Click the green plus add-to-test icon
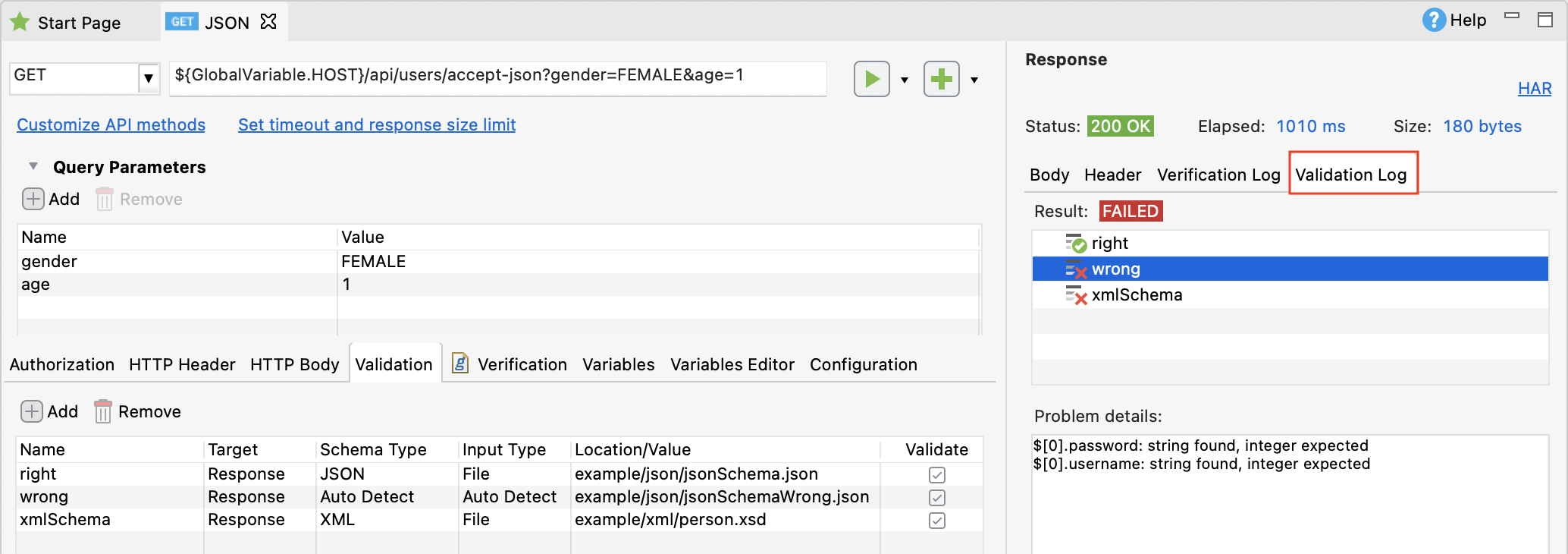The width and height of the screenshot is (1568, 554). [941, 79]
